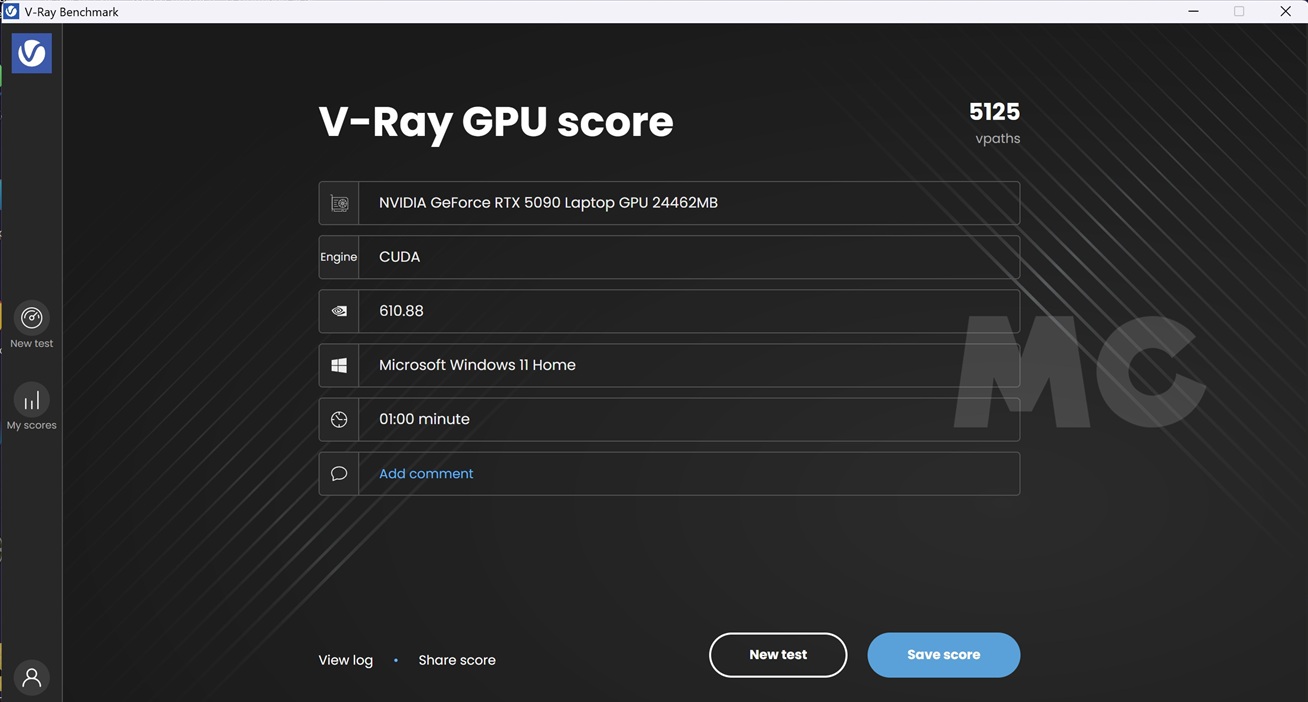Open the user account profile icon
Viewport: 1308px width, 702px height.
[32, 677]
